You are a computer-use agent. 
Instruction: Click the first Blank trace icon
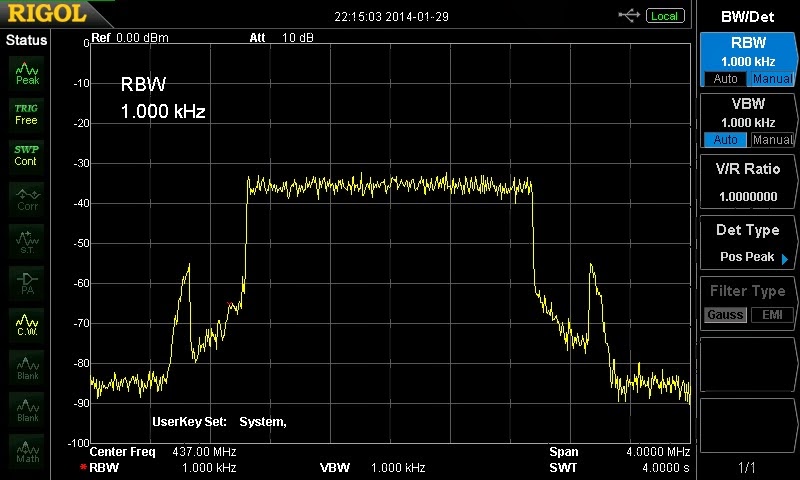[27, 368]
